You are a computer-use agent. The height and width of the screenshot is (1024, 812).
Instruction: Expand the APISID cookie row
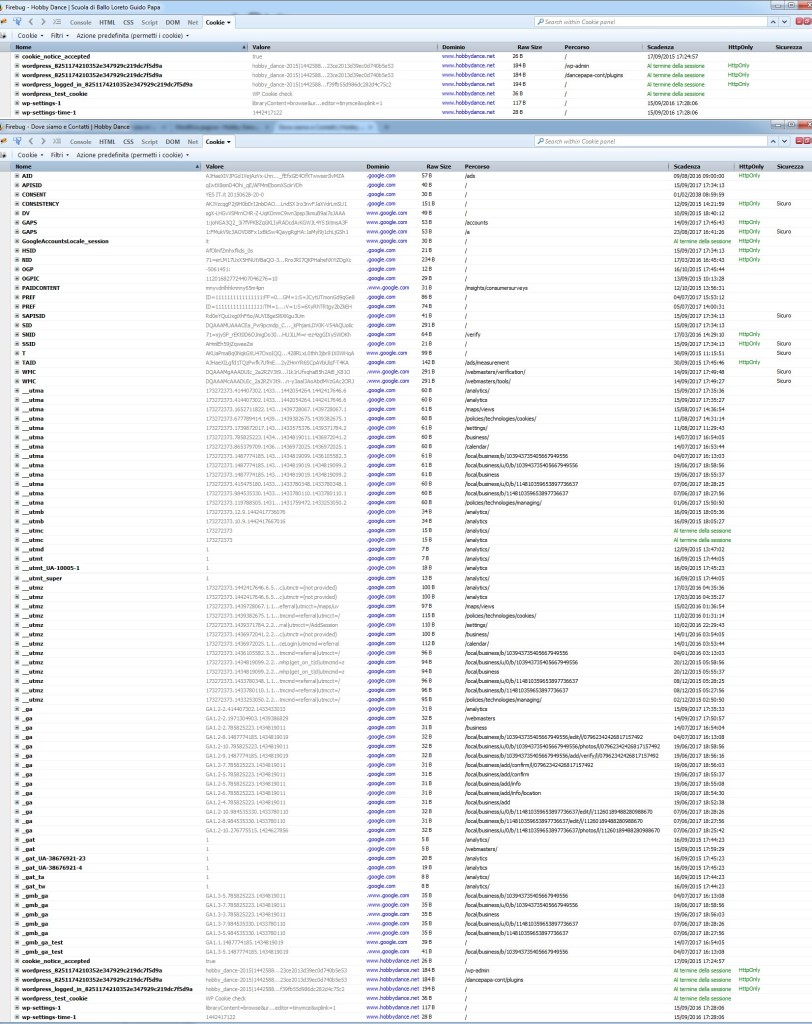pos(17,185)
